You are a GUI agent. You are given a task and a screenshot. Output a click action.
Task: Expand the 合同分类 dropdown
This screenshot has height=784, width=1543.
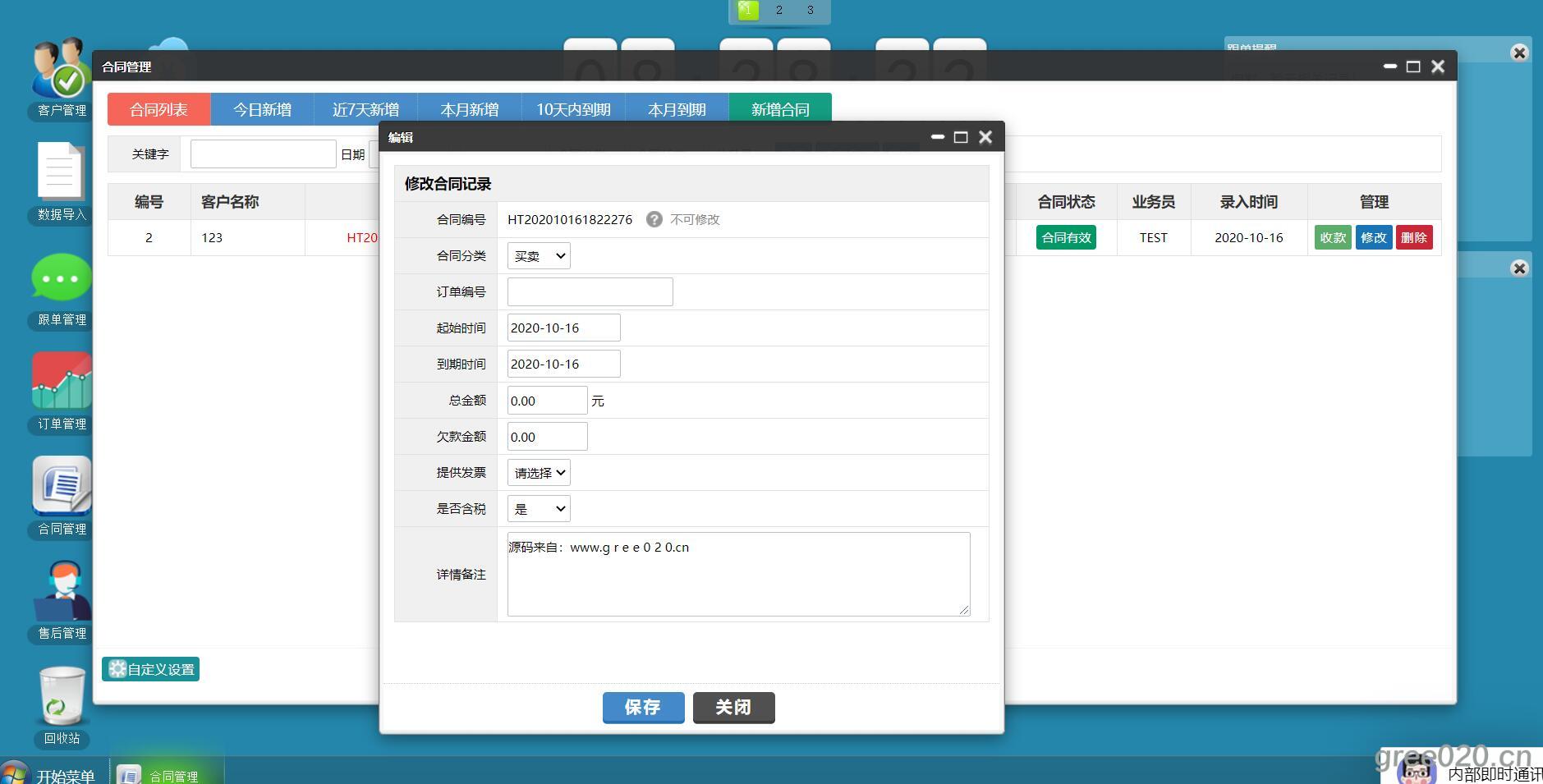(539, 256)
